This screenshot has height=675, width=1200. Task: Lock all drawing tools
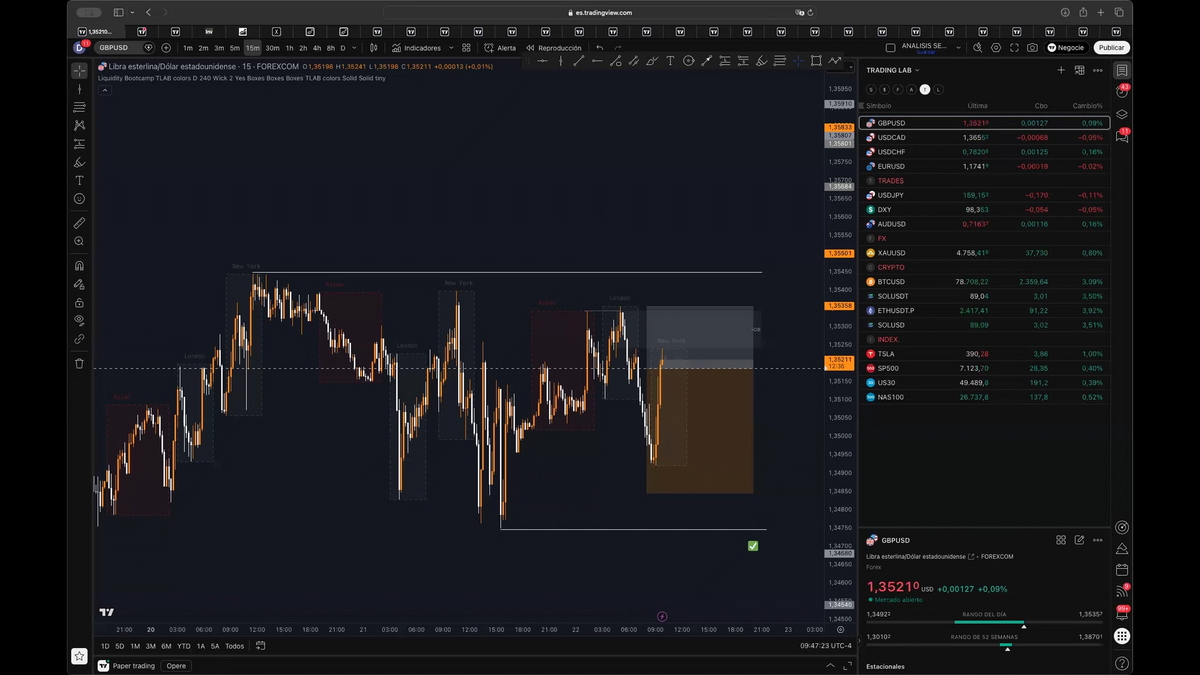pos(79,302)
